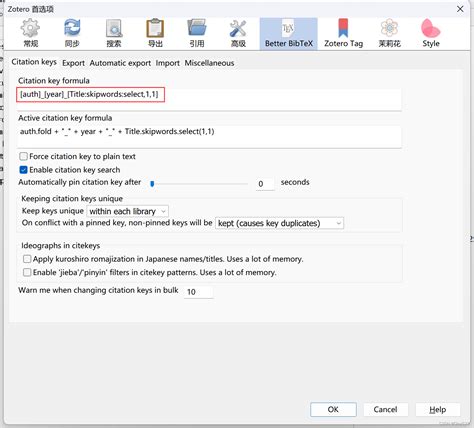Open the 茉莉花 Jasminum preferences pane

[389, 33]
